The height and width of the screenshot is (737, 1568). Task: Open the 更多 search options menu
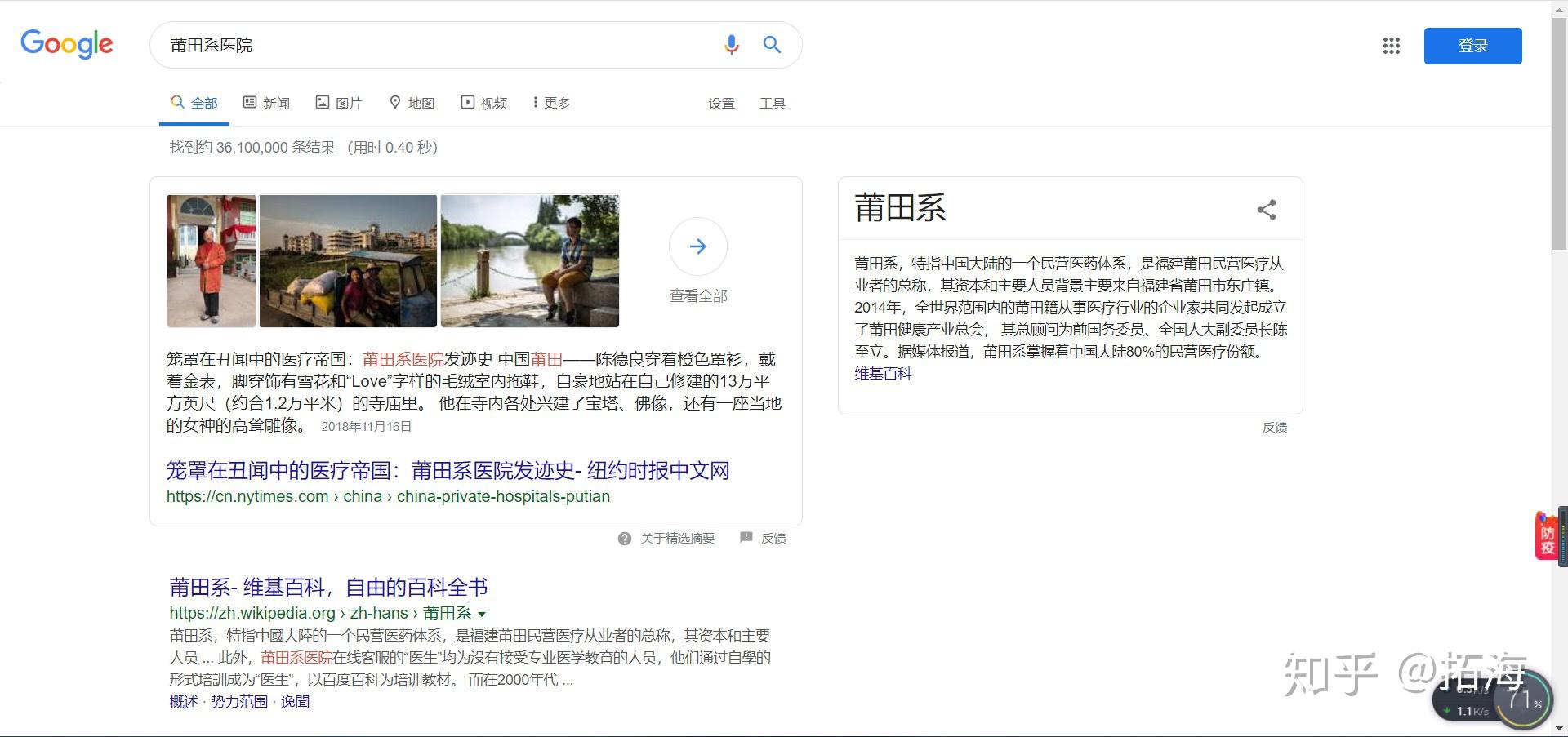[x=551, y=103]
